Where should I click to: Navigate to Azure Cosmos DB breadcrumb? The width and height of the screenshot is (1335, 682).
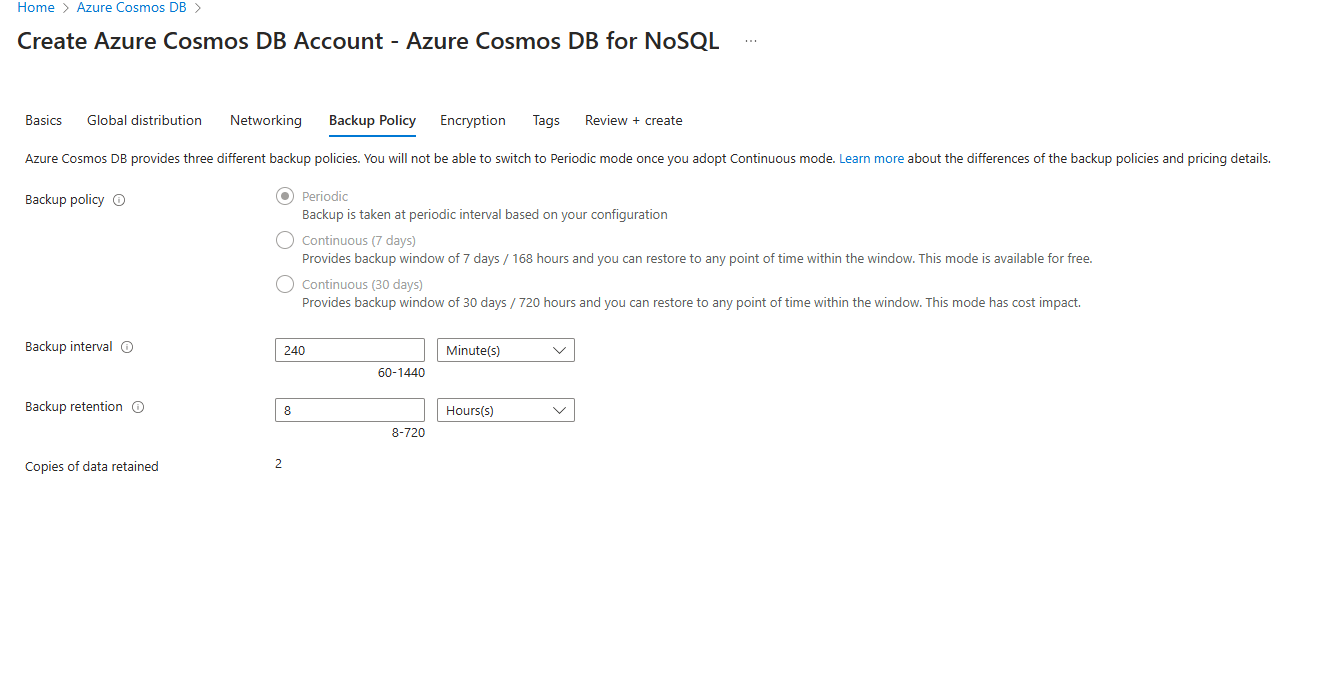click(x=132, y=7)
